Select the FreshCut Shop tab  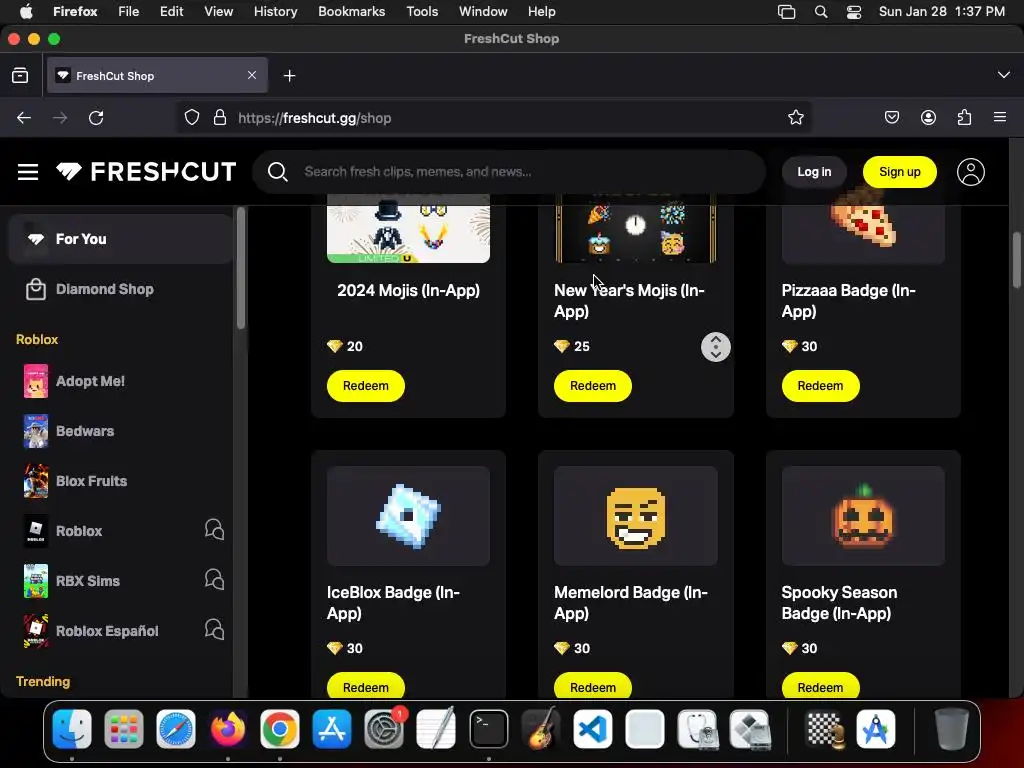pos(157,76)
